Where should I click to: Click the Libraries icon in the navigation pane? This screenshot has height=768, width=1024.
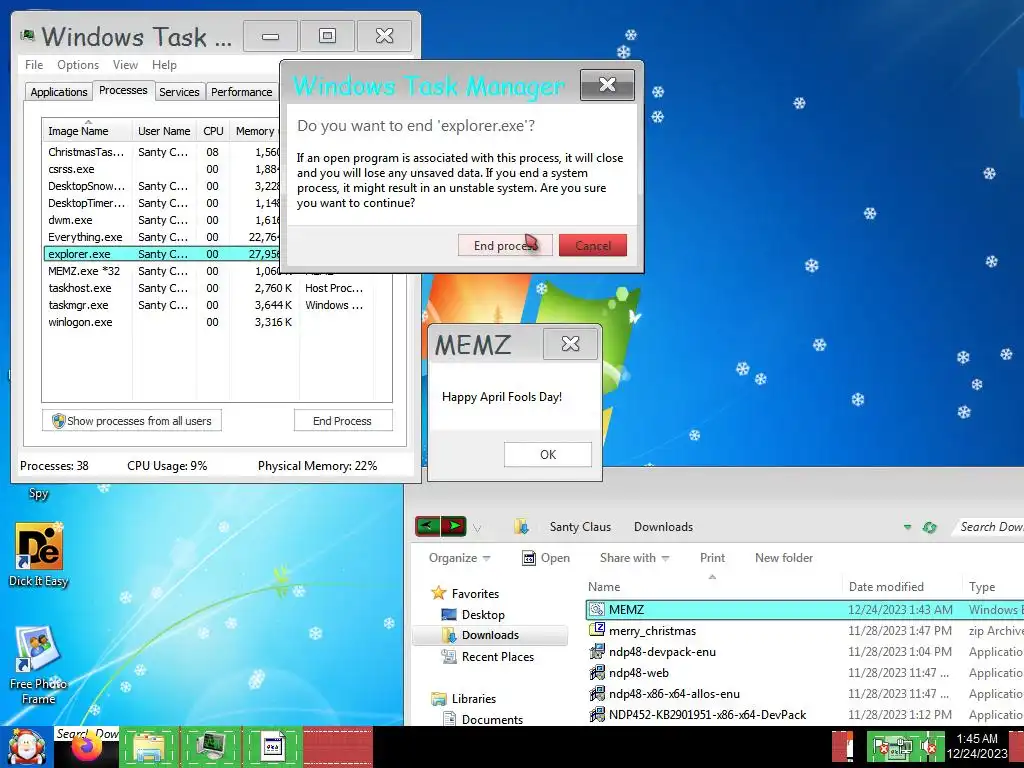[x=438, y=699]
